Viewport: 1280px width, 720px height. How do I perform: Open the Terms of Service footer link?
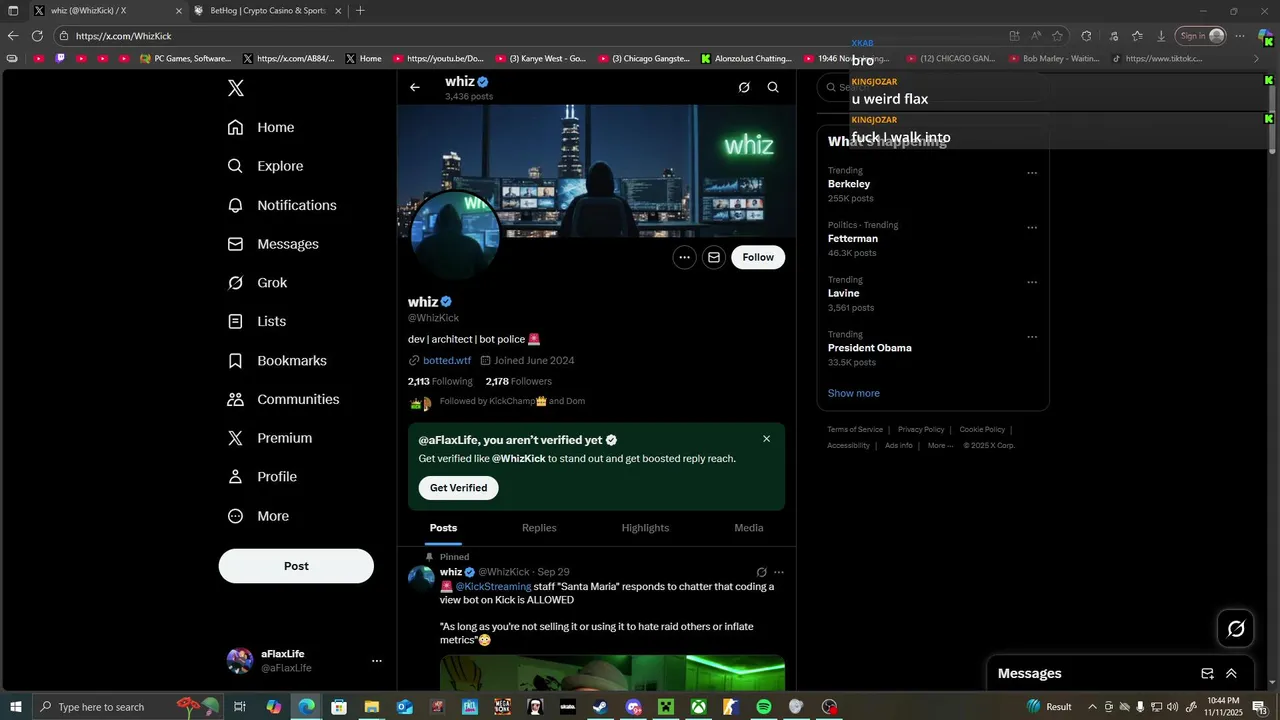[x=855, y=429]
